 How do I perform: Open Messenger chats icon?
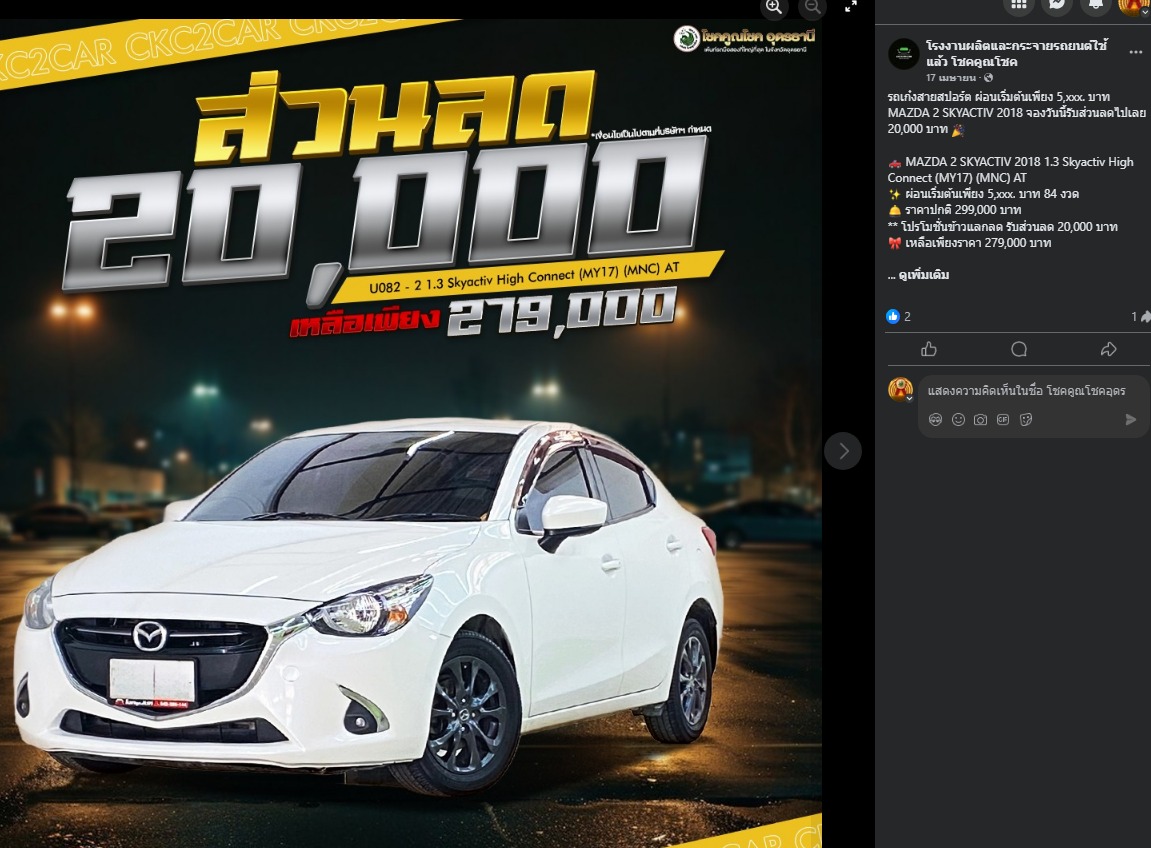point(1057,5)
